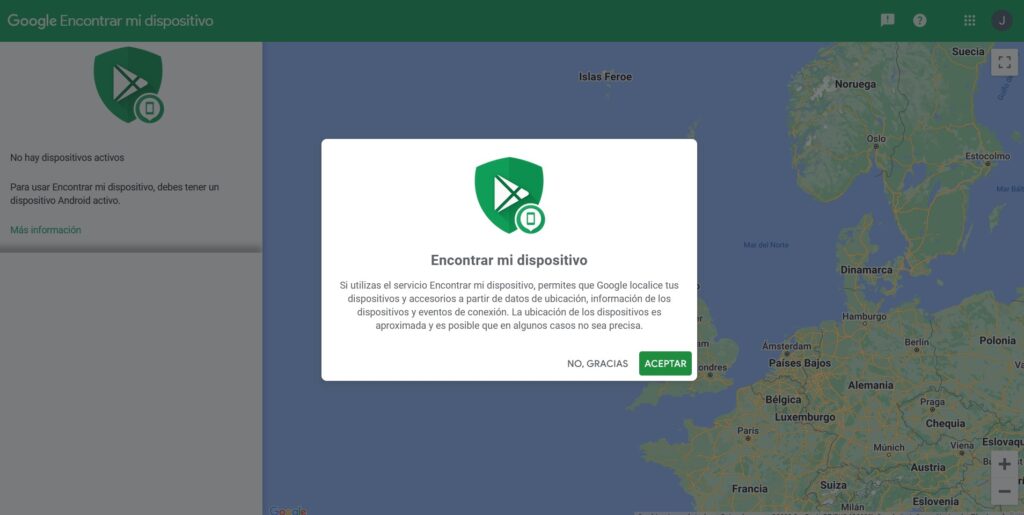Click the Suiza label on map
Image resolution: width=1024 pixels, height=515 pixels.
pyautogui.click(x=833, y=485)
